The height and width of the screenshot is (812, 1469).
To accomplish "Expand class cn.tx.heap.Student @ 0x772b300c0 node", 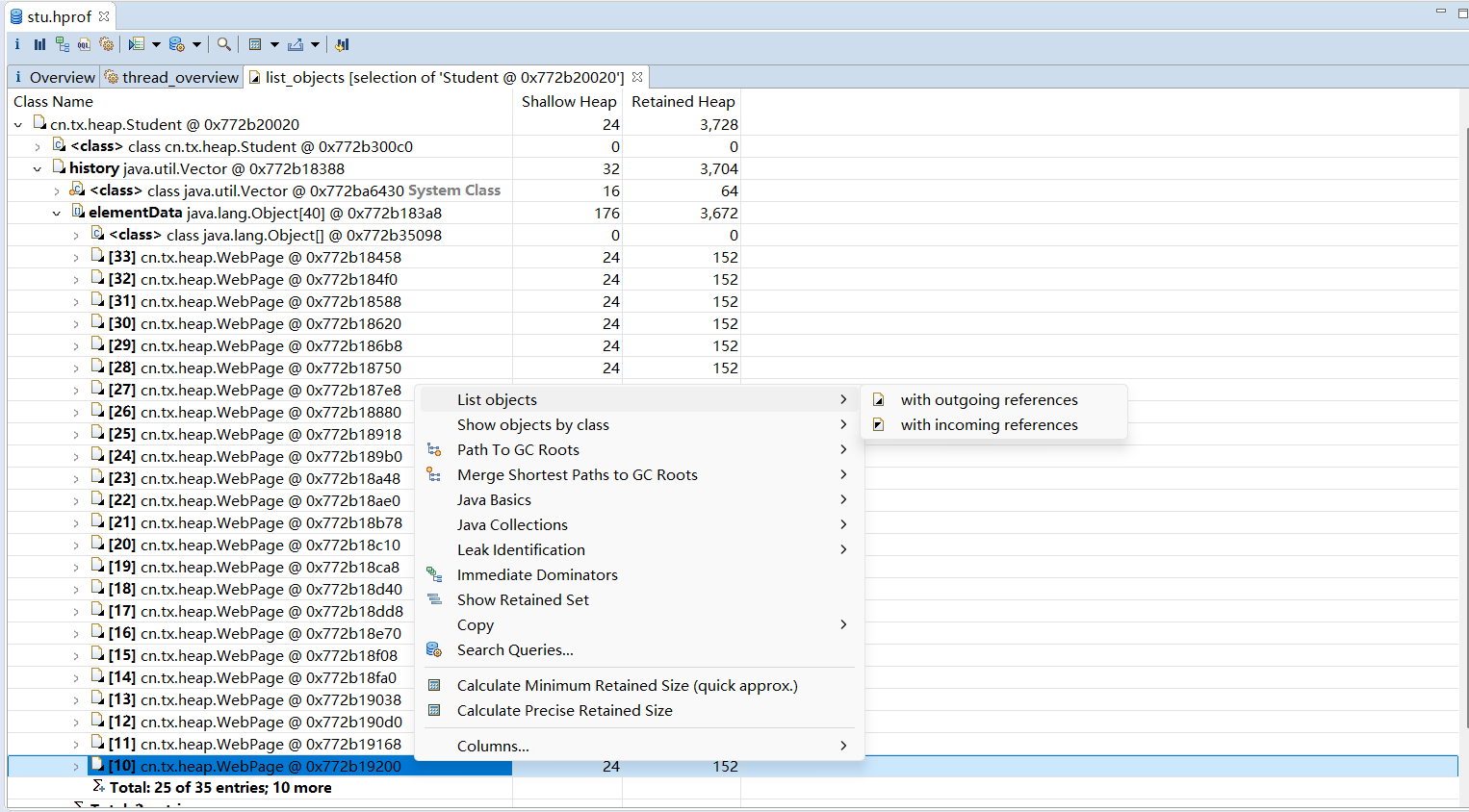I will [38, 147].
